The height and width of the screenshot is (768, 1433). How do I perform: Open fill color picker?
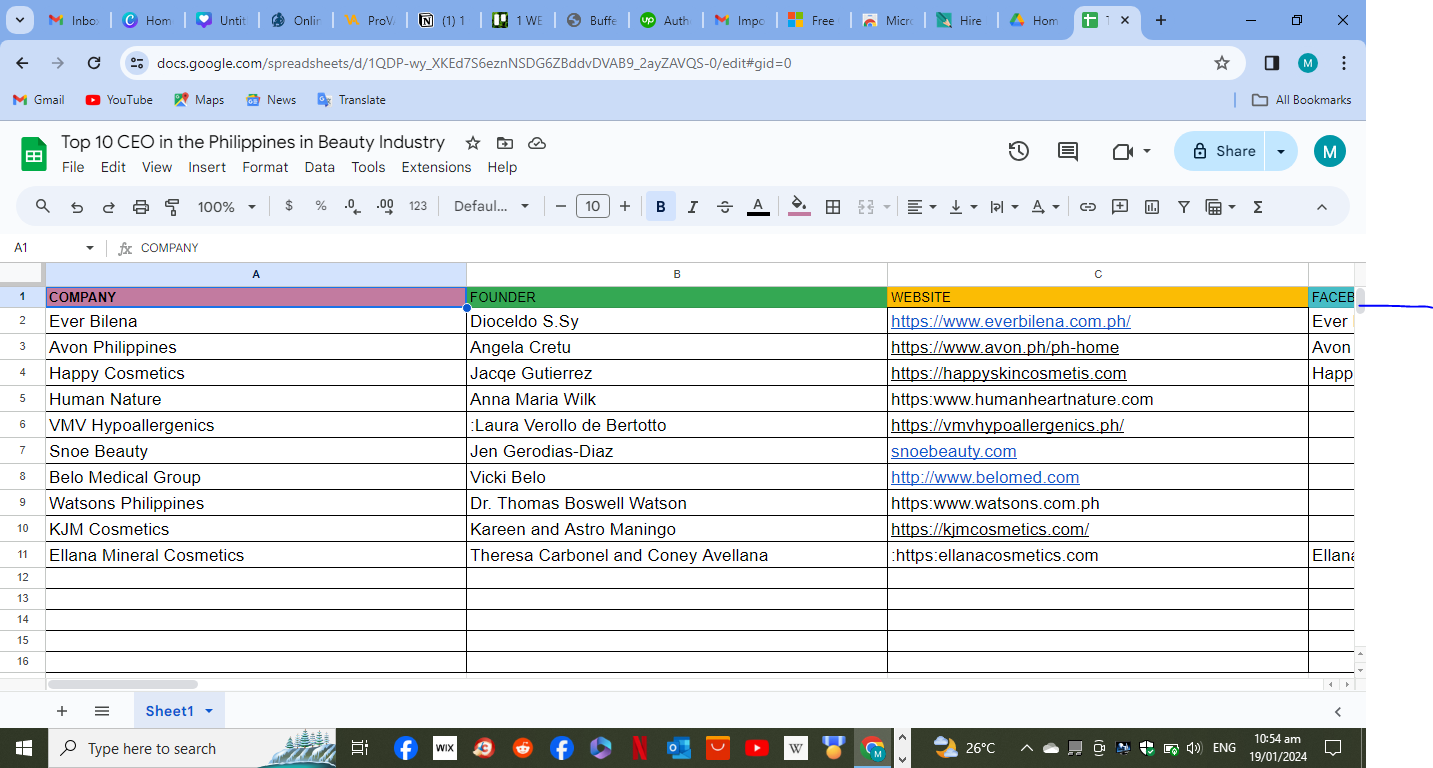pyautogui.click(x=799, y=207)
